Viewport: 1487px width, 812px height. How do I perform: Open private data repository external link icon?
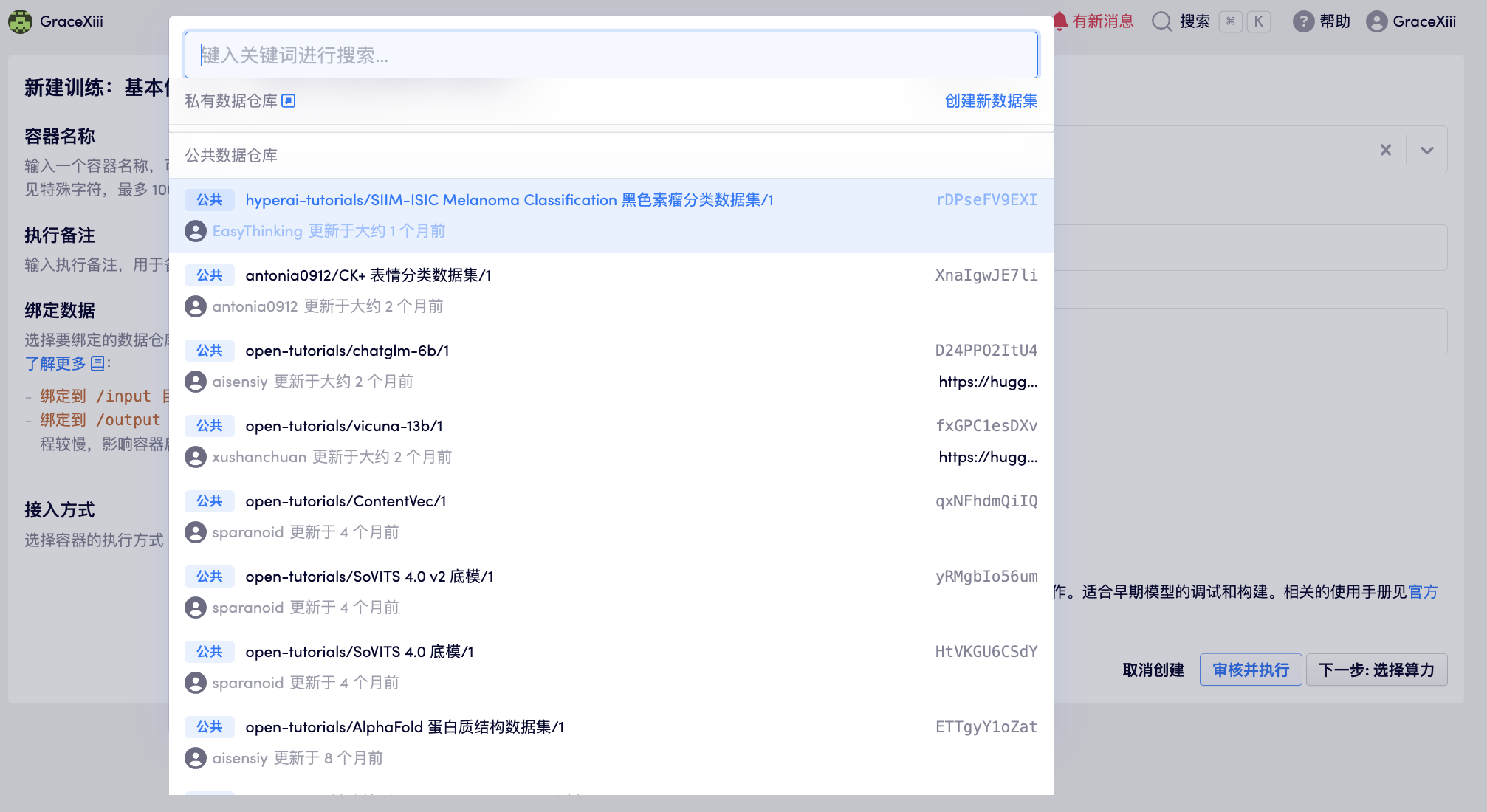289,101
